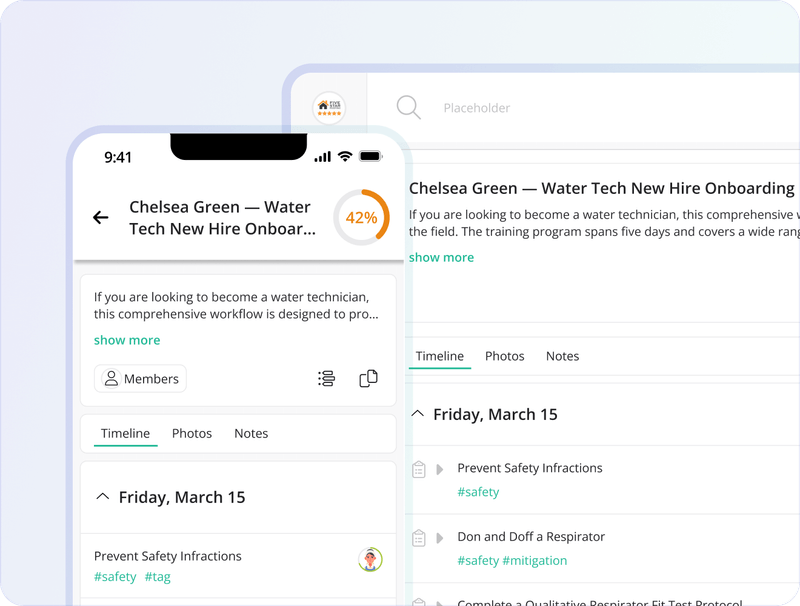
Task: Open the Members button
Action: pos(140,379)
